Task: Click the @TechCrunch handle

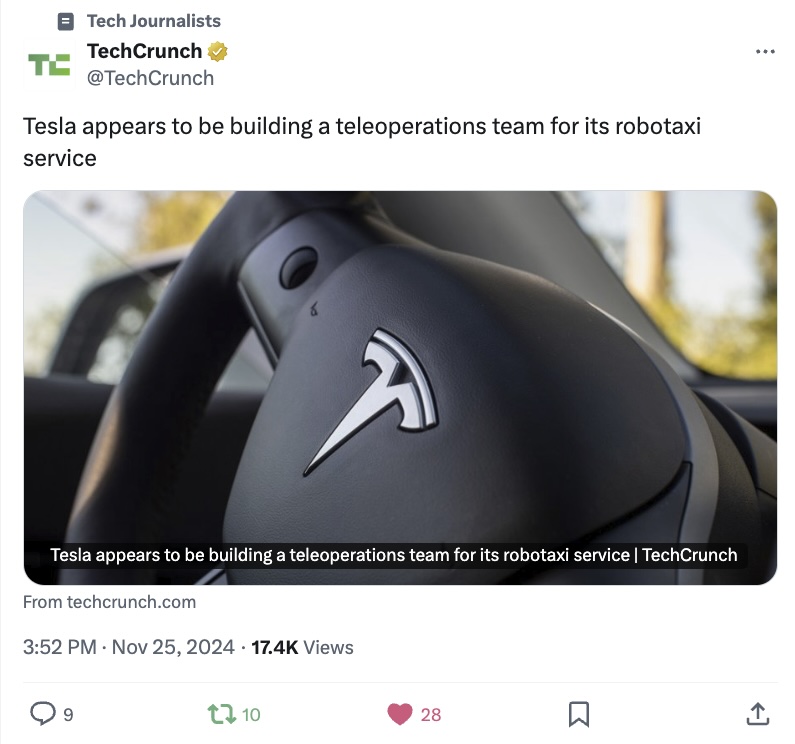Action: (151, 78)
